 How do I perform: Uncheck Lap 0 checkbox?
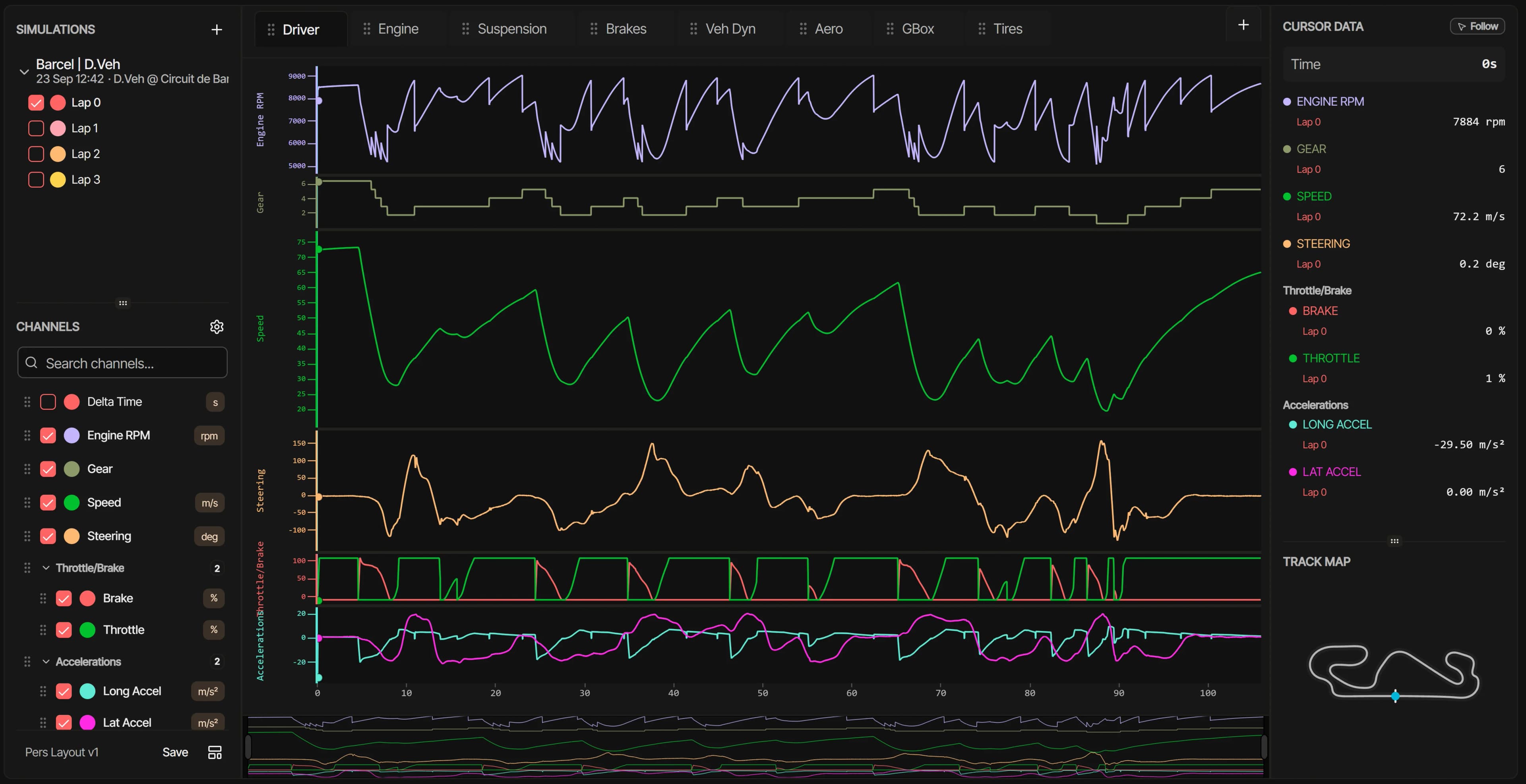pos(36,103)
